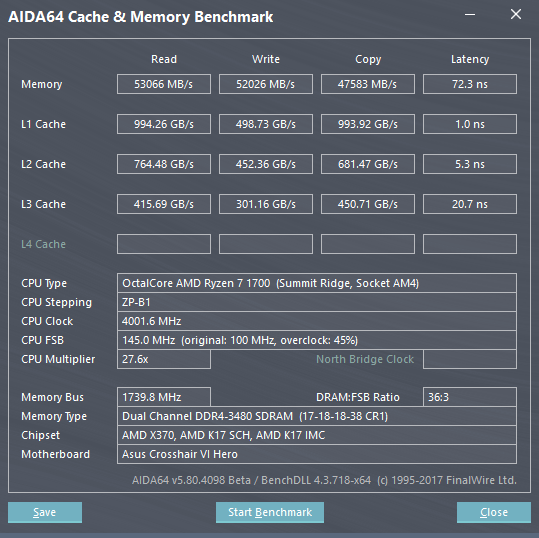
Task: Click the Save button
Action: pyautogui.click(x=45, y=512)
